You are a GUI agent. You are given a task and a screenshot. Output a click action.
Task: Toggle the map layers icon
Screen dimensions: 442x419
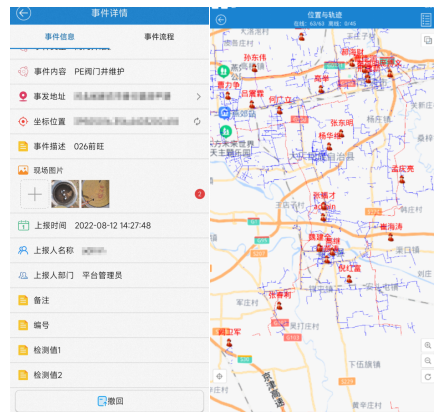pos(428,41)
